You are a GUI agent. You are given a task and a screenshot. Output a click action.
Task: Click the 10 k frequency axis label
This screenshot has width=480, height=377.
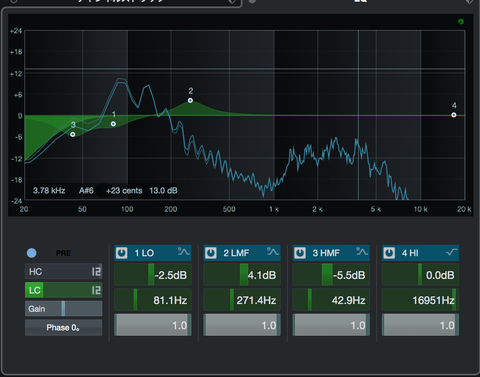(x=421, y=209)
